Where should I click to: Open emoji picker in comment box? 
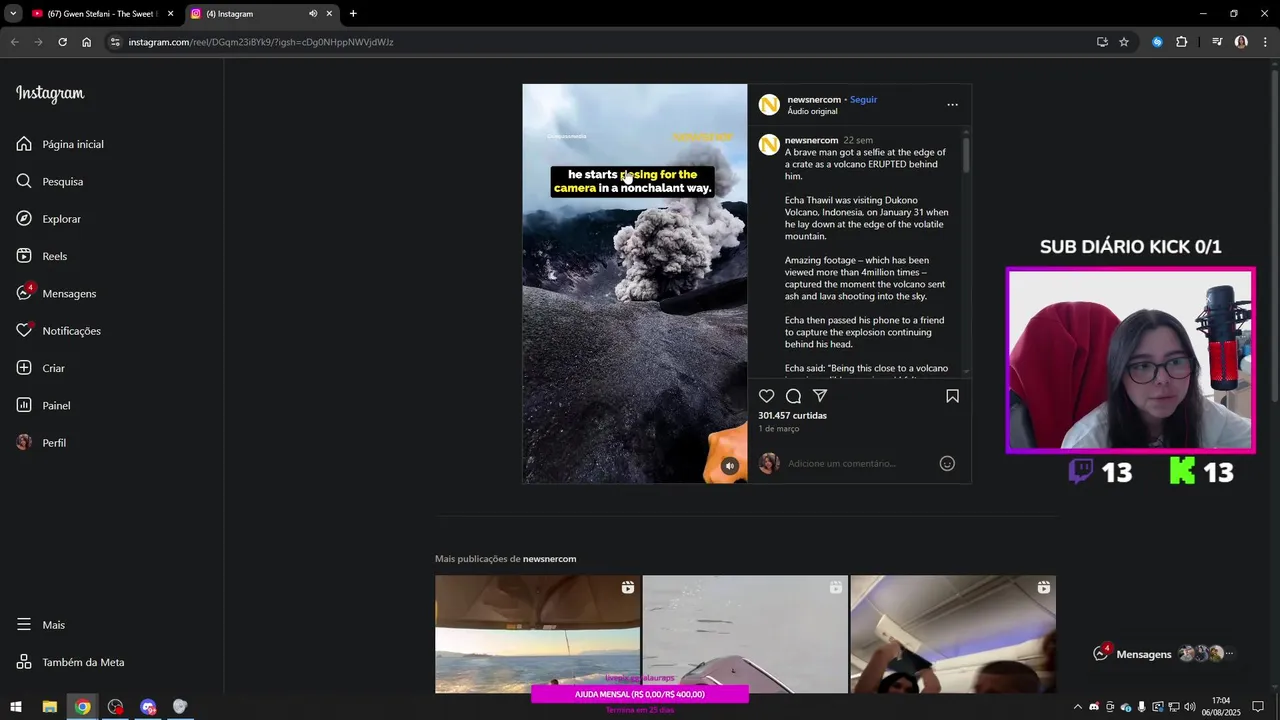click(x=947, y=463)
